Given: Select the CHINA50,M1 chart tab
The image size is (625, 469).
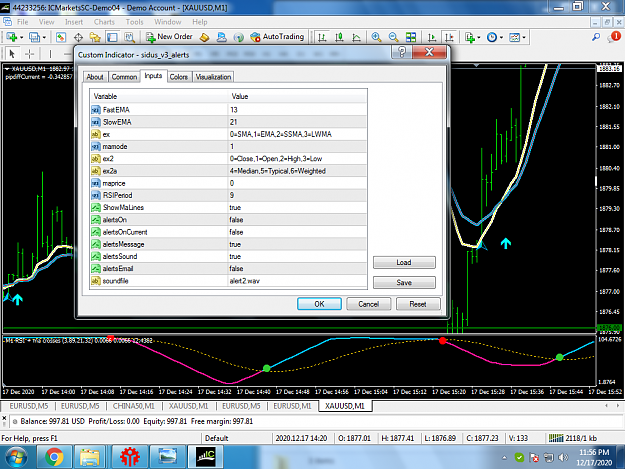Looking at the screenshot, I should coord(134,406).
